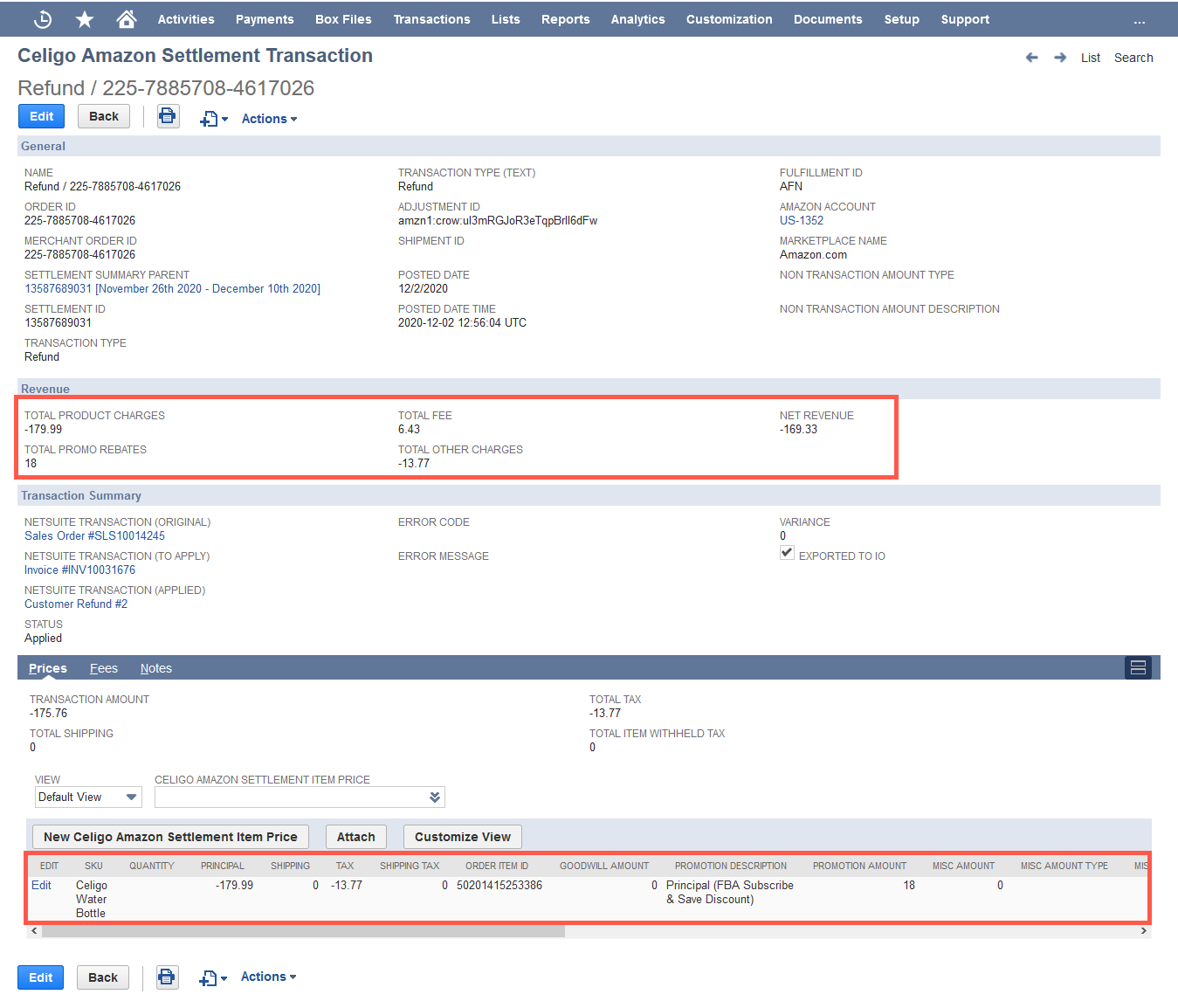This screenshot has height=1008, width=1178.
Task: Click the Promotion Amount column header
Action: click(x=859, y=866)
